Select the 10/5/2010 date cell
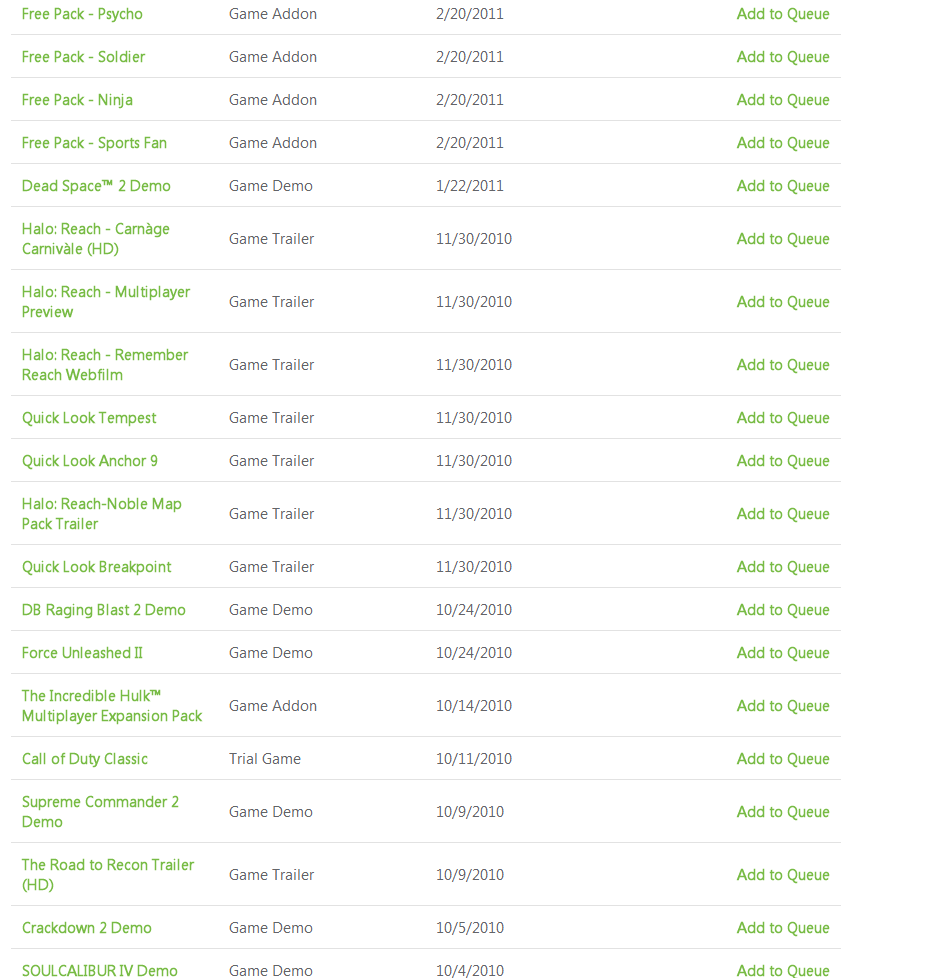948x978 pixels. 470,928
